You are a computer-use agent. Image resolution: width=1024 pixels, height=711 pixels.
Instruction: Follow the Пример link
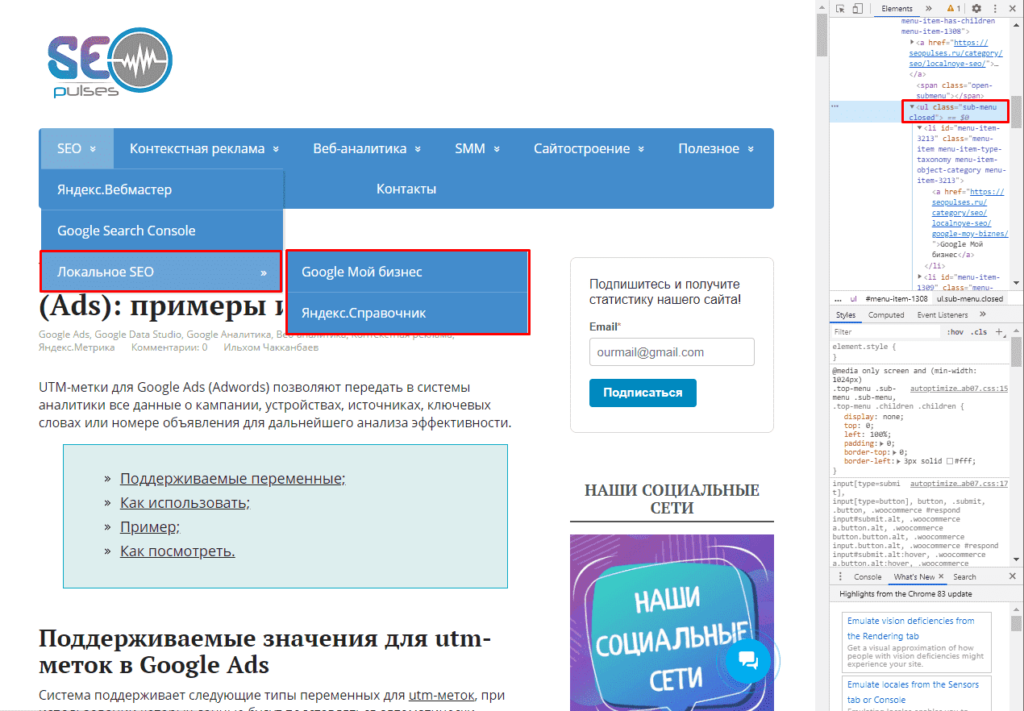pos(150,526)
